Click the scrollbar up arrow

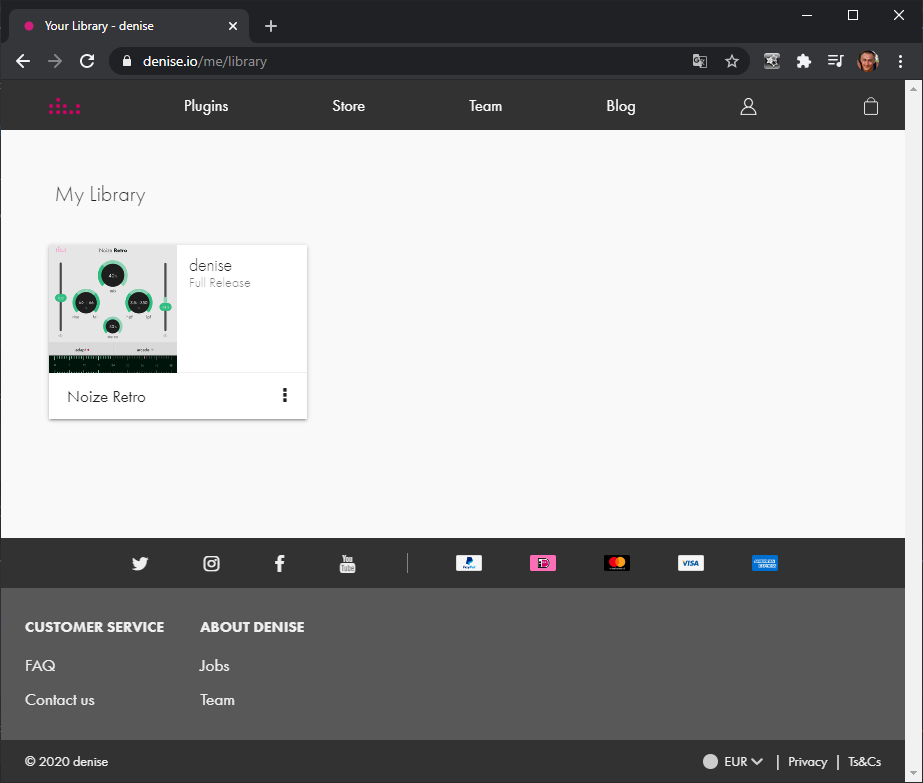pos(913,89)
